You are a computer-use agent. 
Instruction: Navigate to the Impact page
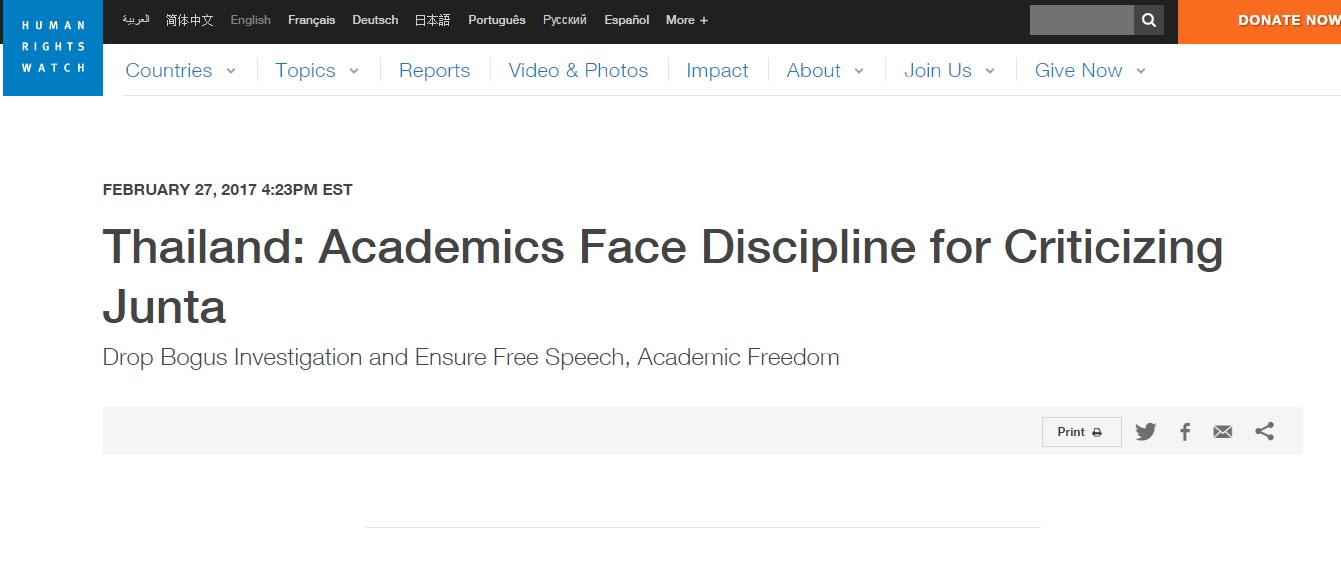[x=717, y=70]
